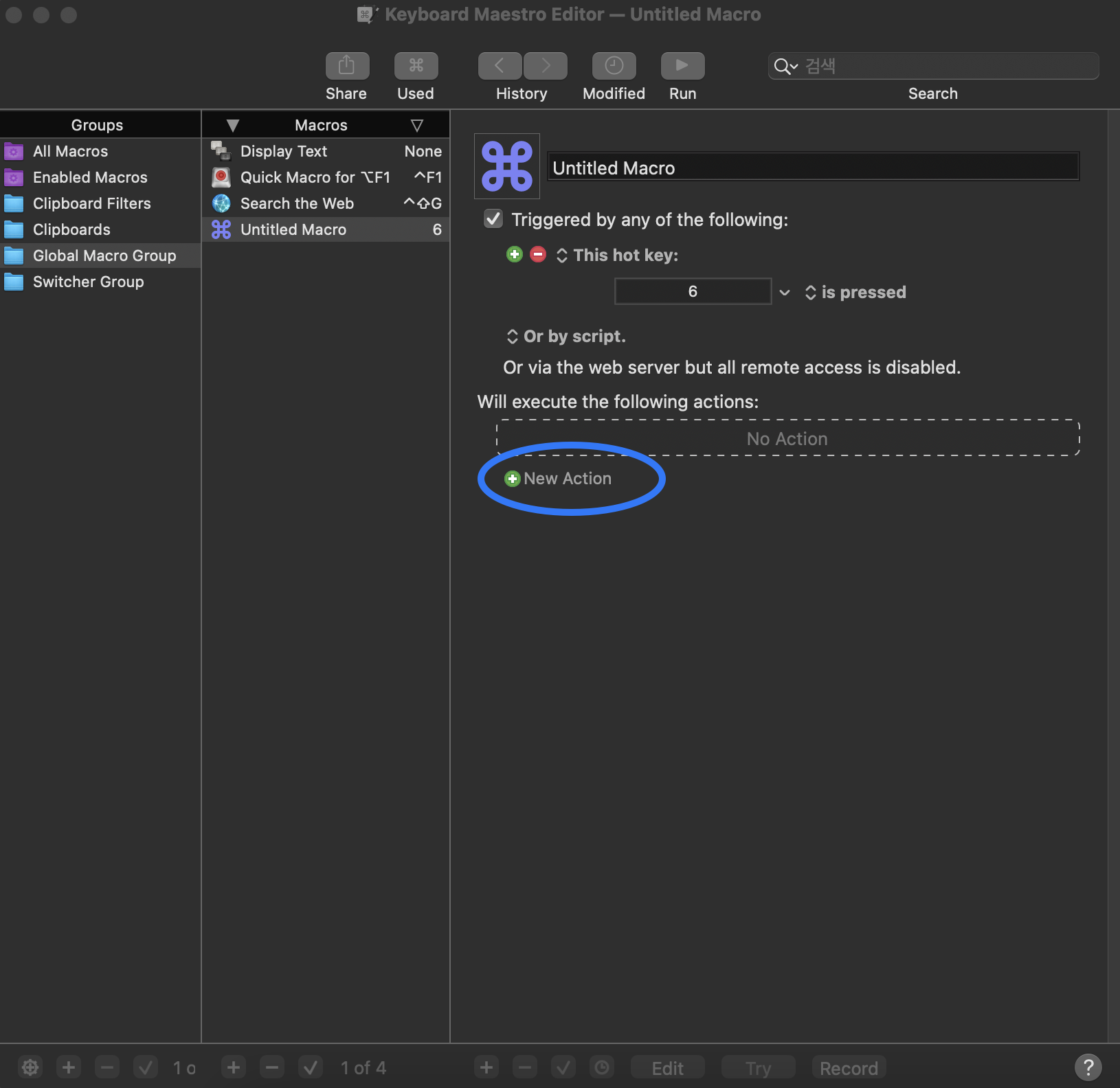
Task: Toggle group enabled checkmark button
Action: click(x=146, y=1067)
